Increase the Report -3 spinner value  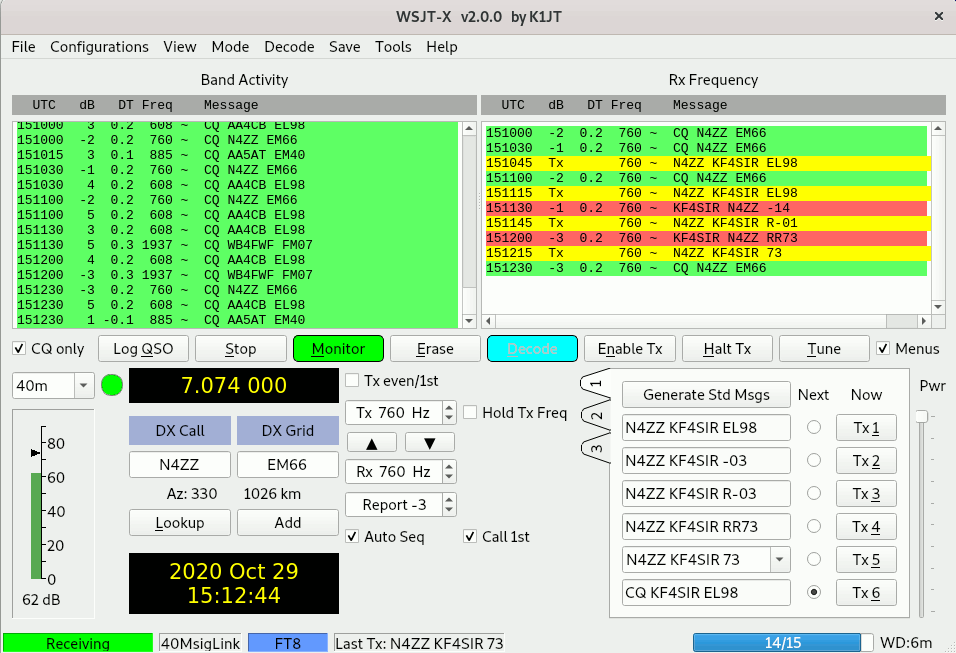pos(449,499)
